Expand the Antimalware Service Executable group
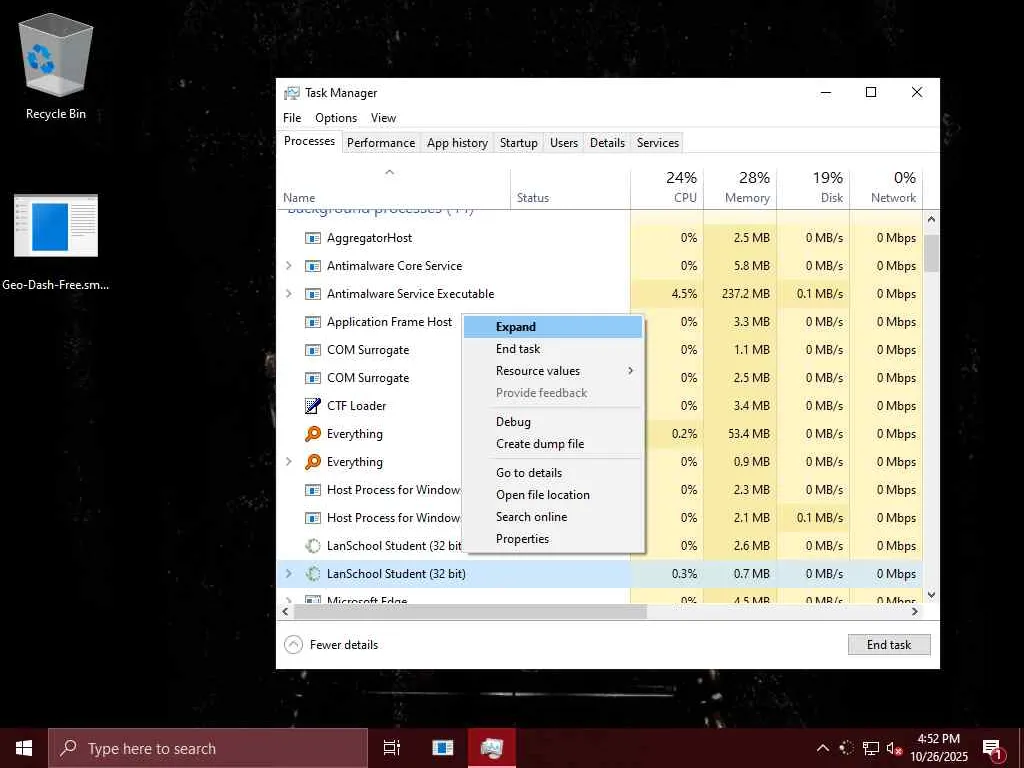This screenshot has width=1024, height=768. click(289, 294)
